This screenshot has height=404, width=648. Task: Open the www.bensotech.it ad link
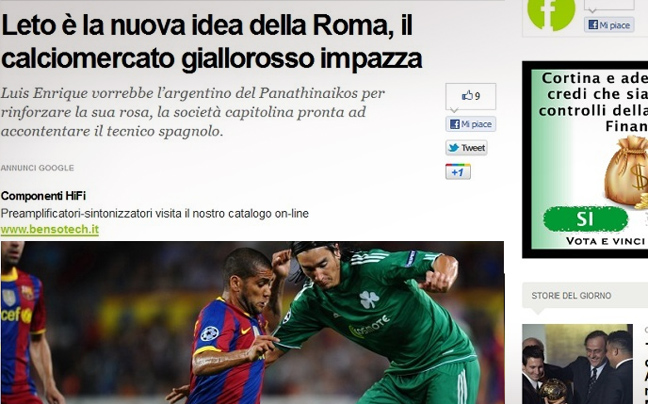pos(50,229)
